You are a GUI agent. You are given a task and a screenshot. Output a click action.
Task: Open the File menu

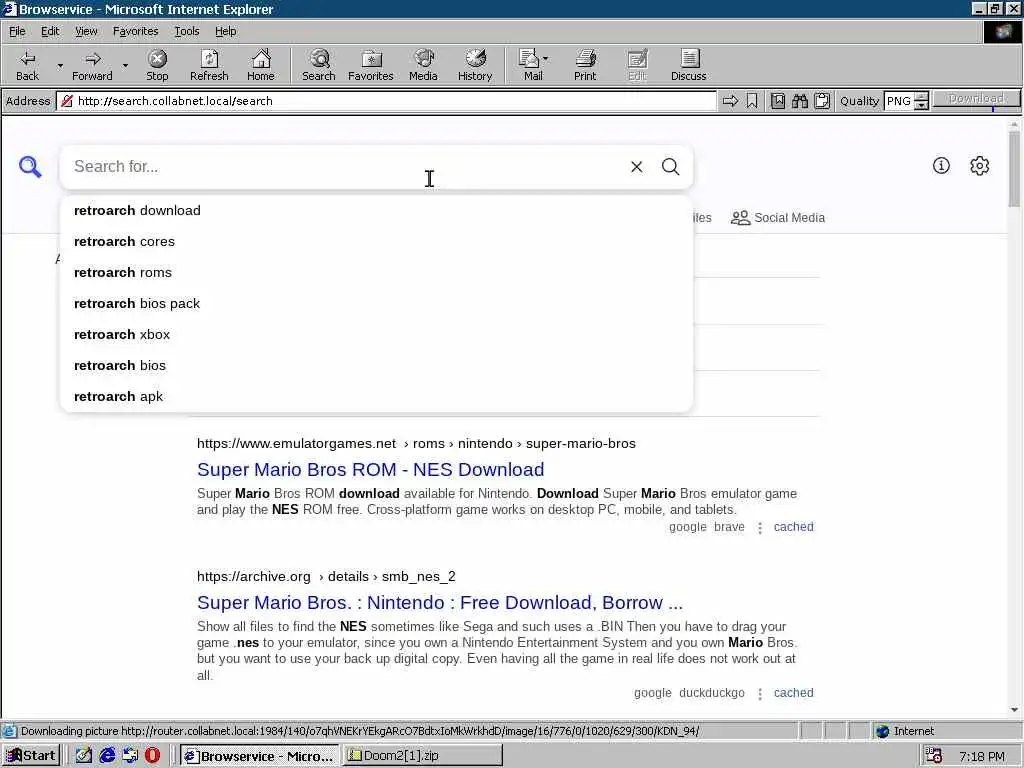click(x=17, y=31)
